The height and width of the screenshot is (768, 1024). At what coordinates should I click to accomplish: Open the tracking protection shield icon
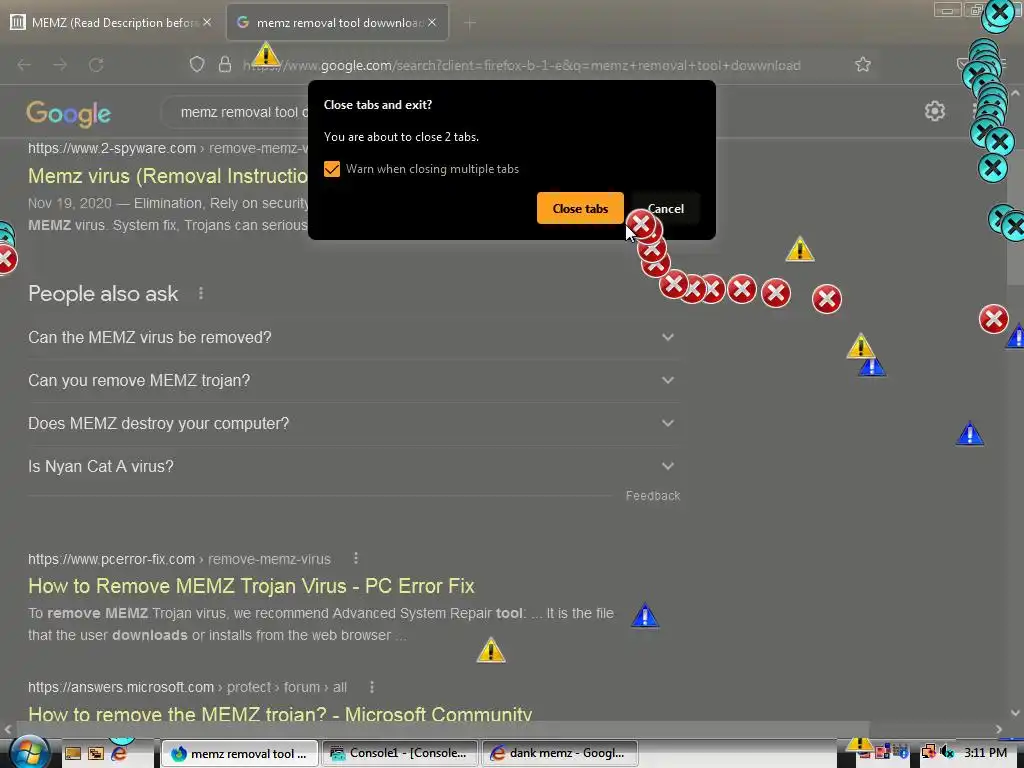pyautogui.click(x=197, y=65)
